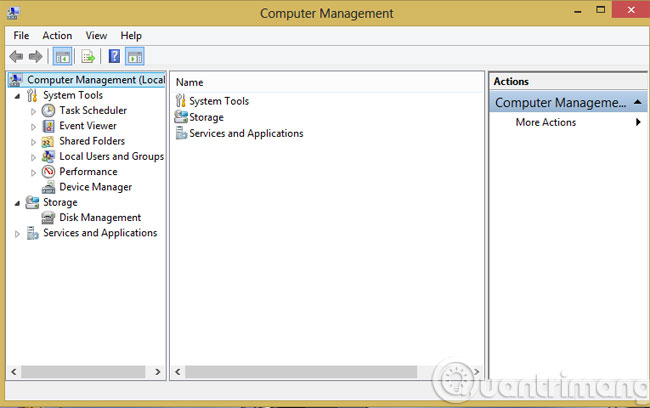Click left arrow of center pane scrollbar
The height and width of the screenshot is (408, 650).
pyautogui.click(x=178, y=372)
